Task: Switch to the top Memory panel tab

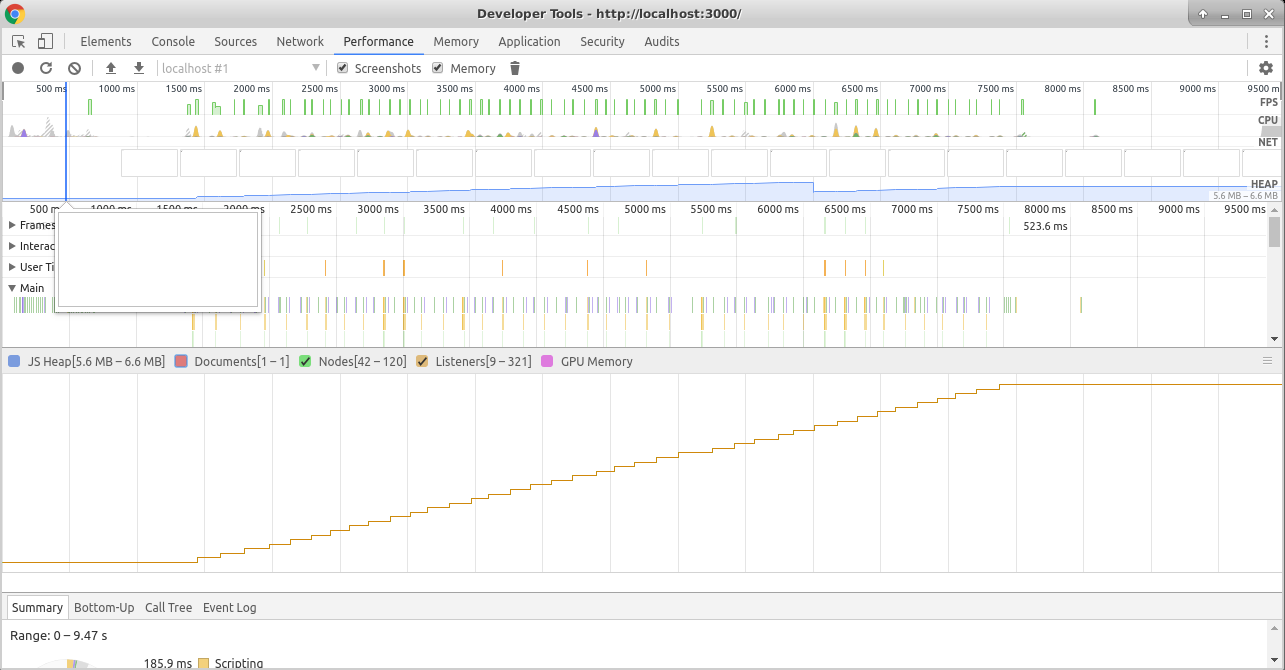Action: (x=456, y=41)
